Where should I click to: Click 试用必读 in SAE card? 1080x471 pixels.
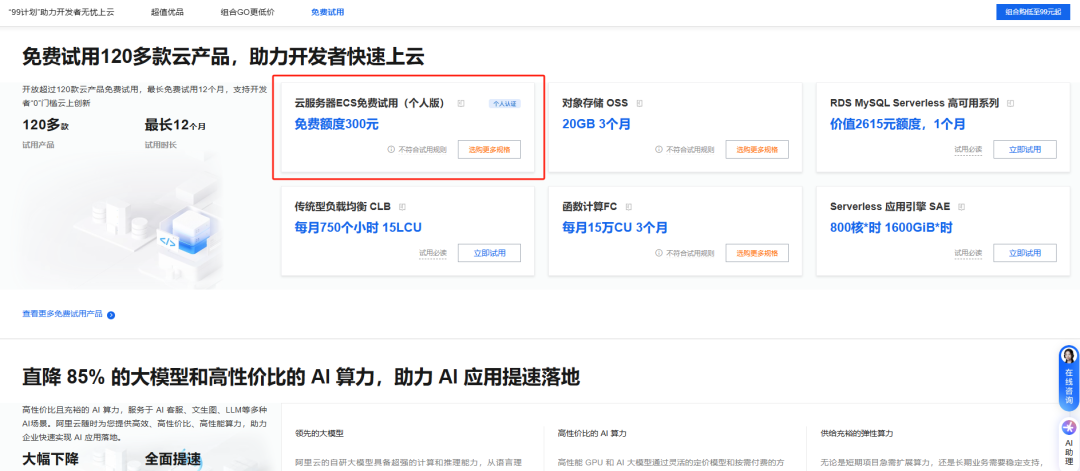[968, 253]
